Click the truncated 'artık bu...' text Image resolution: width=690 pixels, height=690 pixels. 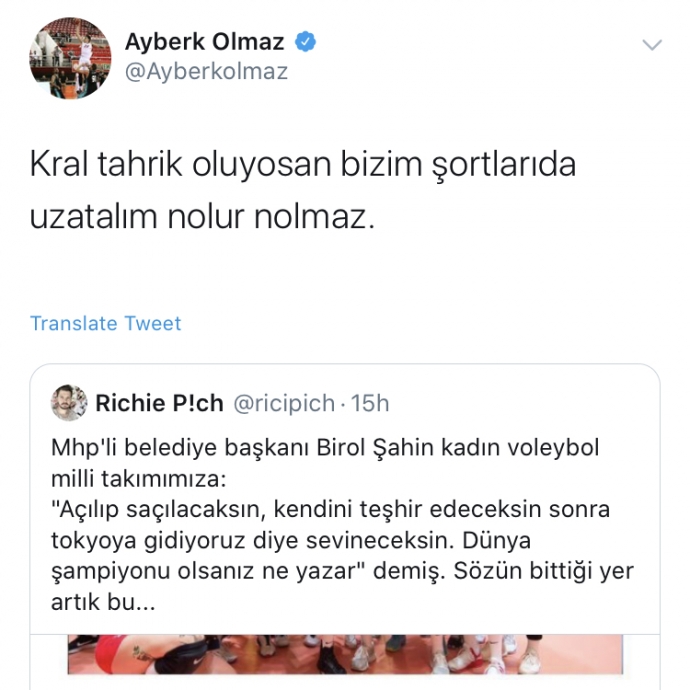click(x=103, y=602)
